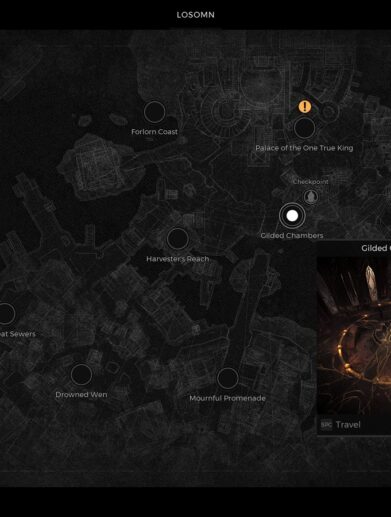This screenshot has height=517, width=391.
Task: Select the Palace of the One True King node circle
Action: tap(304, 128)
